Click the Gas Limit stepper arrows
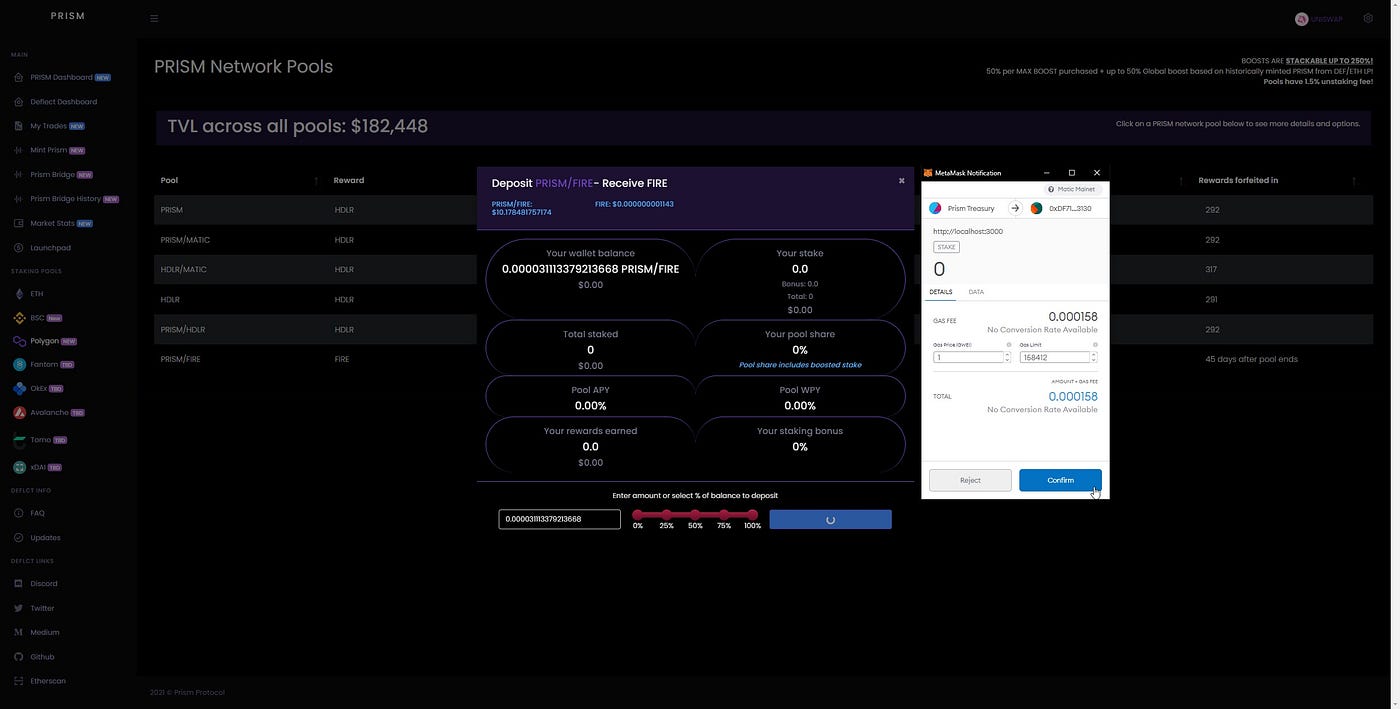The image size is (1400, 709). pyautogui.click(x=1094, y=357)
